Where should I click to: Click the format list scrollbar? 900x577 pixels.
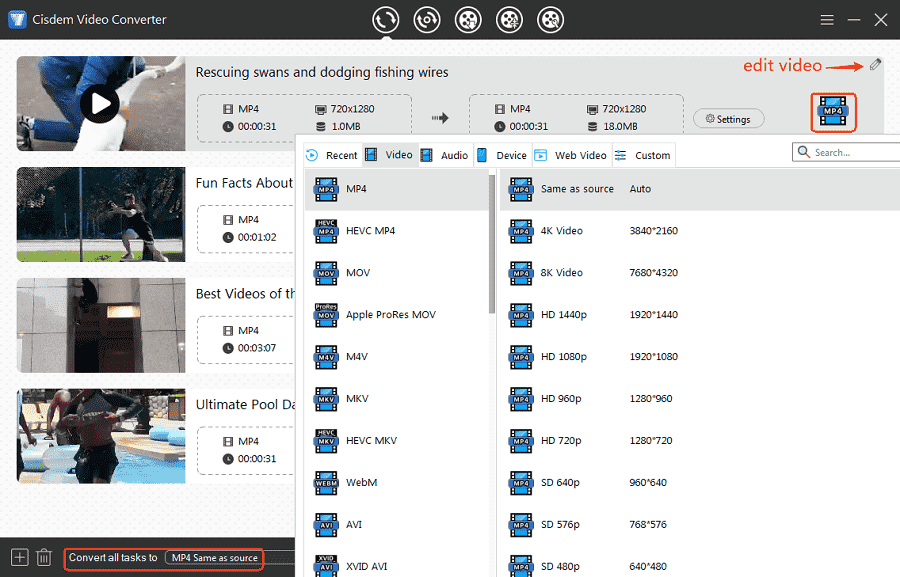tap(492, 244)
